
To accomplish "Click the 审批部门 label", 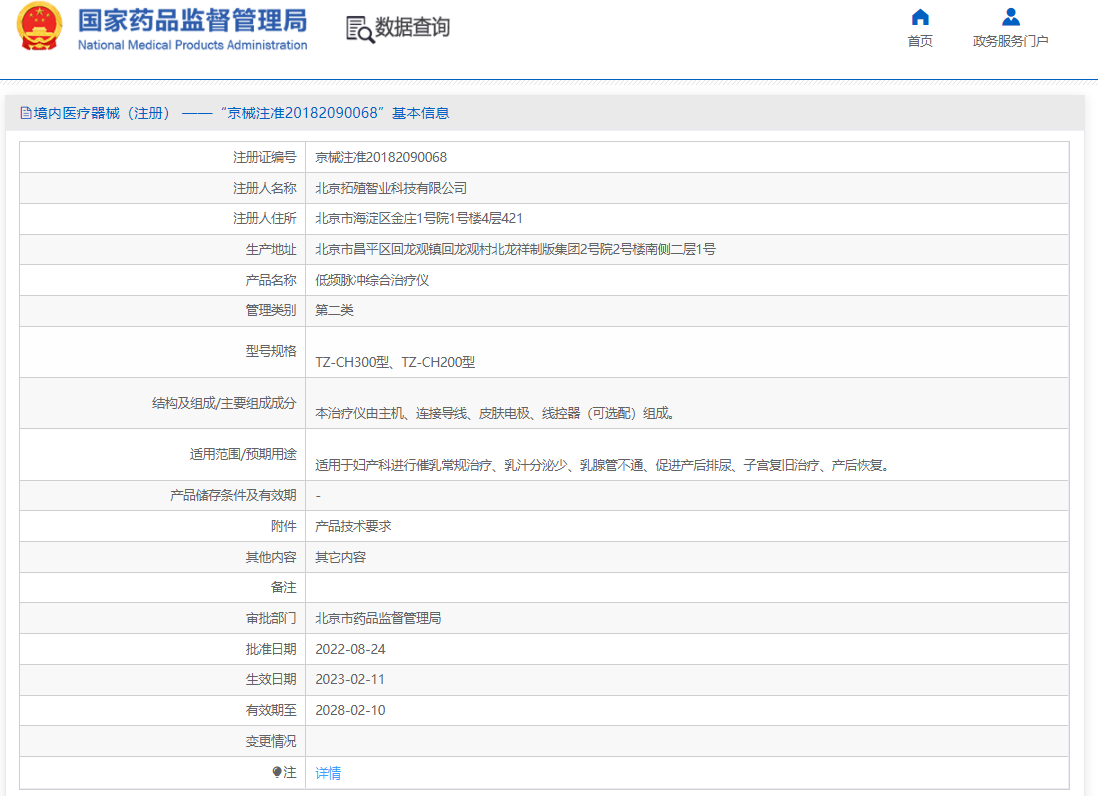I will 271,618.
